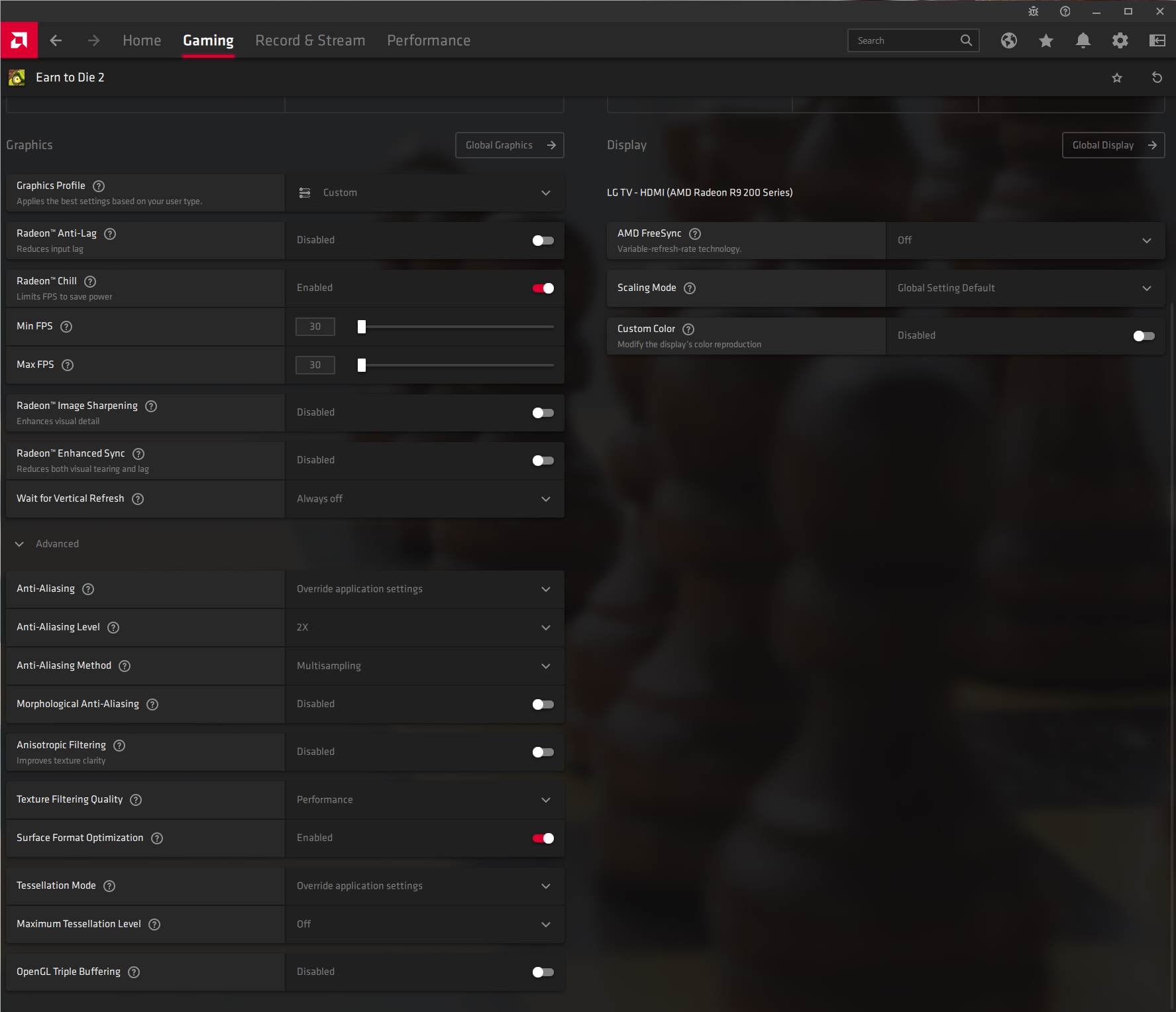Minimize the Radeon Software window
Image resolution: width=1176 pixels, height=1012 pixels.
click(x=1096, y=11)
